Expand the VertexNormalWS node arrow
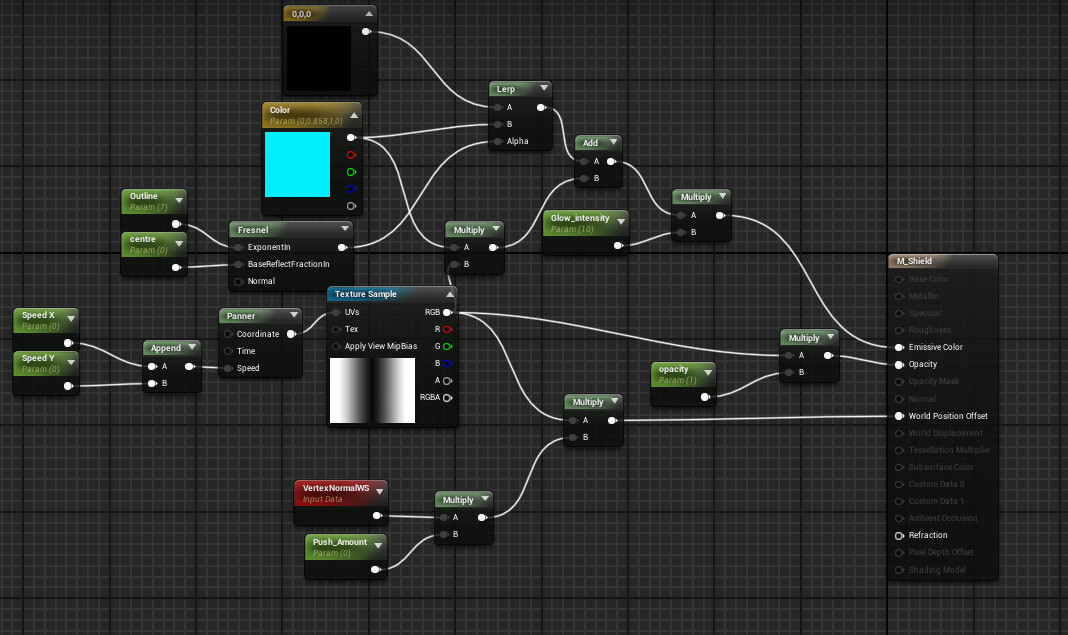This screenshot has height=635, width=1068. [379, 491]
